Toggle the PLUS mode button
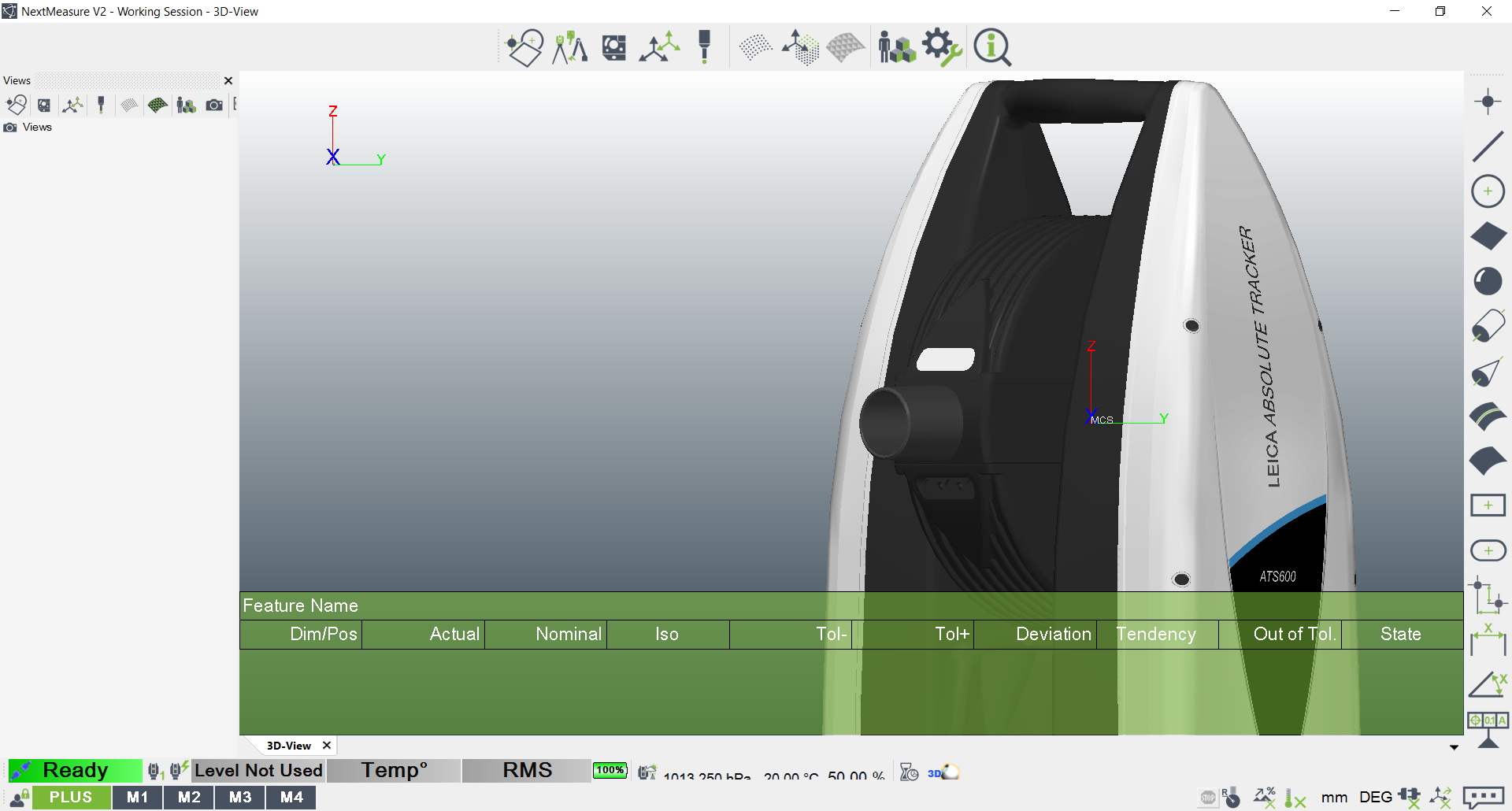This screenshot has width=1512, height=811. tap(71, 797)
